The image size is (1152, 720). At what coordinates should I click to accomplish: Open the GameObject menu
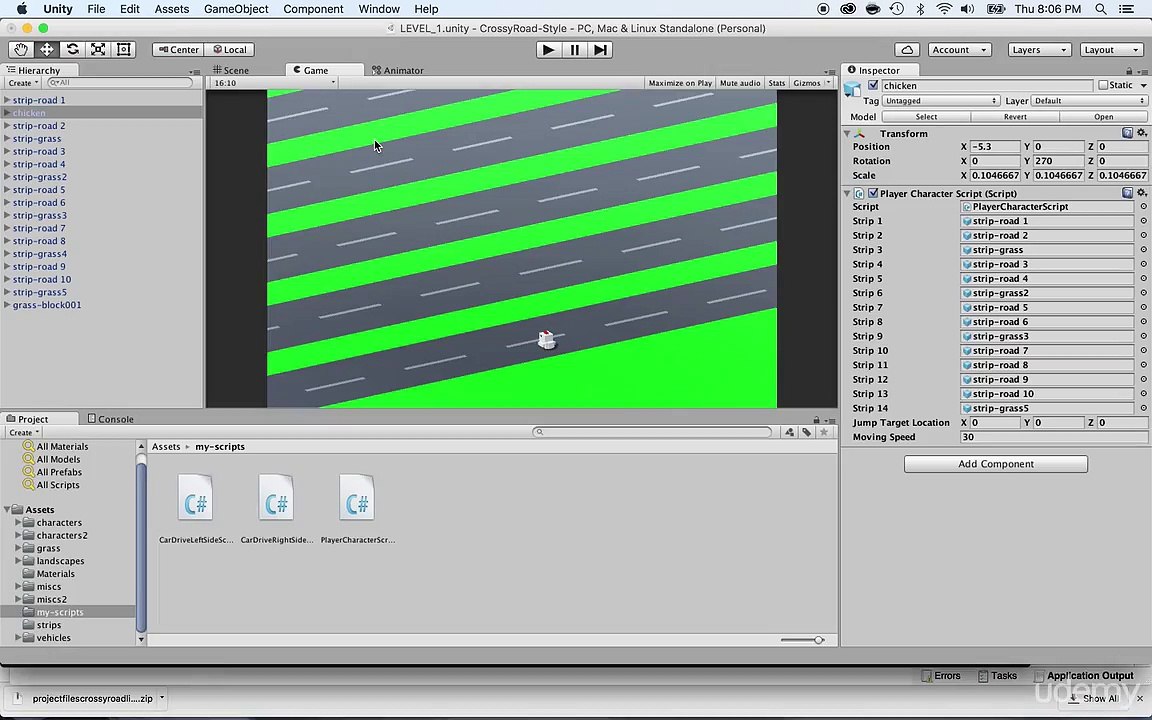(236, 9)
